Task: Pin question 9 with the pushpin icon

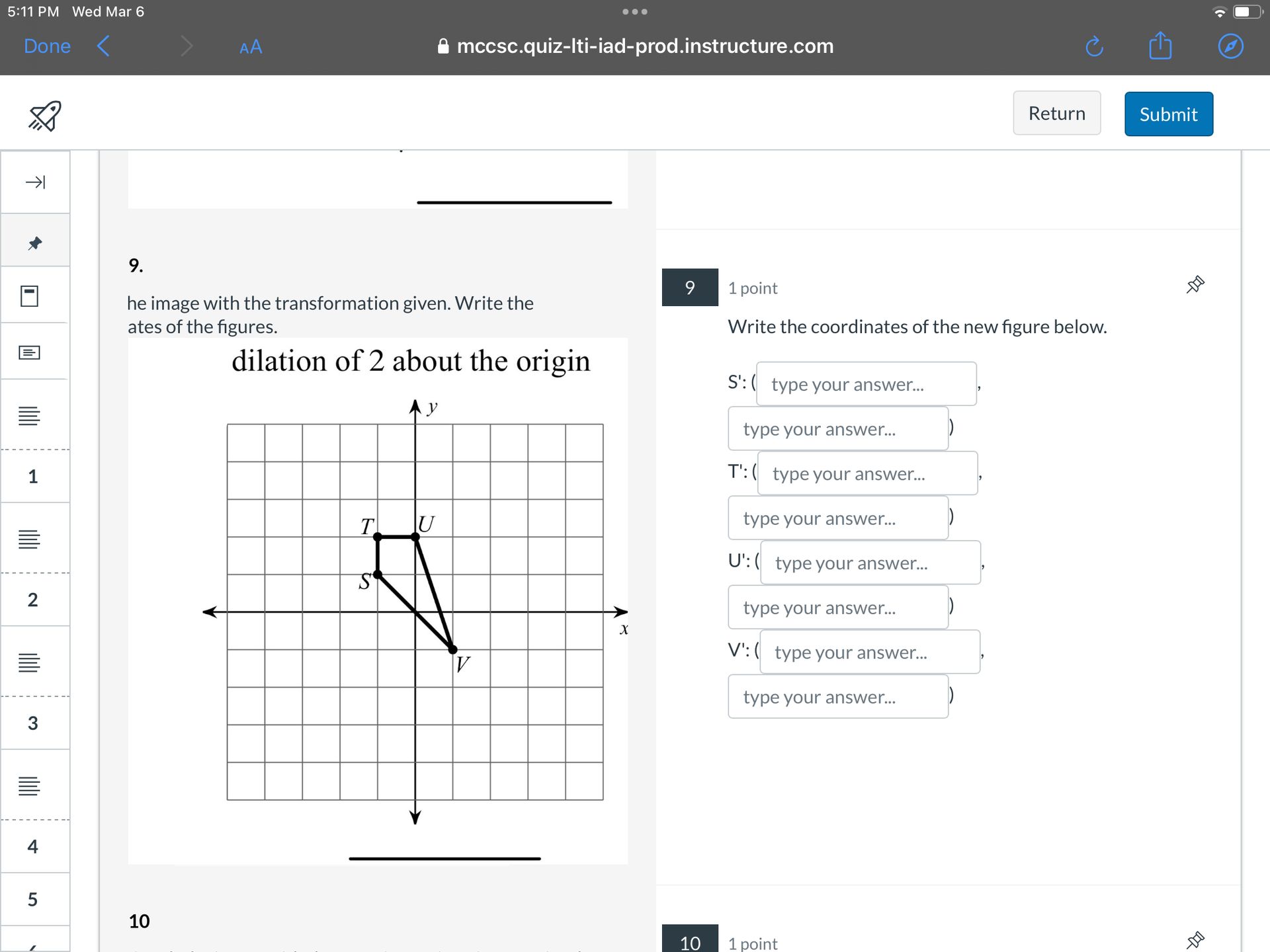Action: pyautogui.click(x=1195, y=285)
